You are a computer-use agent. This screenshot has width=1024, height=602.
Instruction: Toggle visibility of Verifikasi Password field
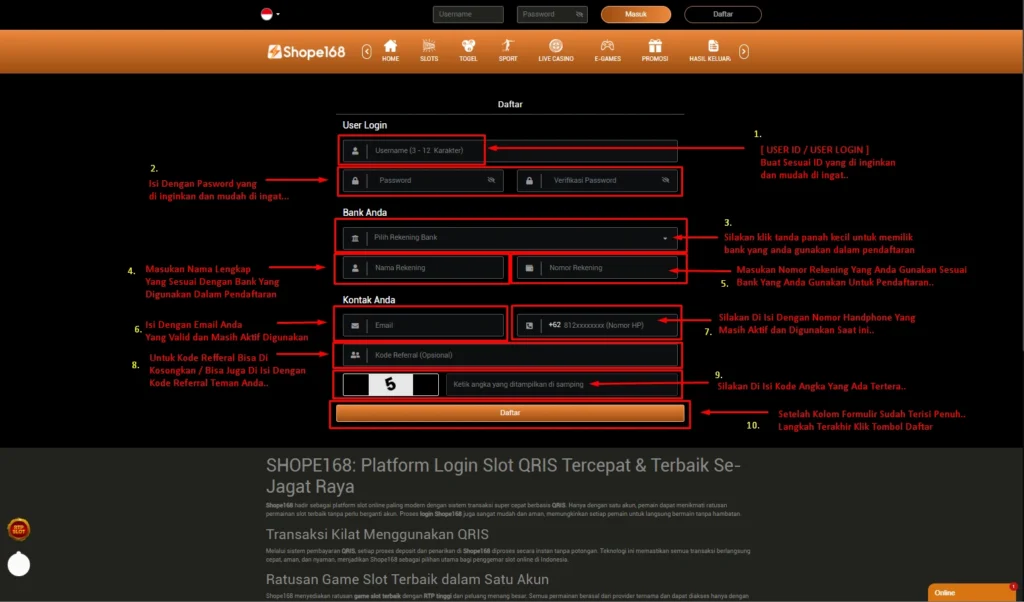(665, 181)
